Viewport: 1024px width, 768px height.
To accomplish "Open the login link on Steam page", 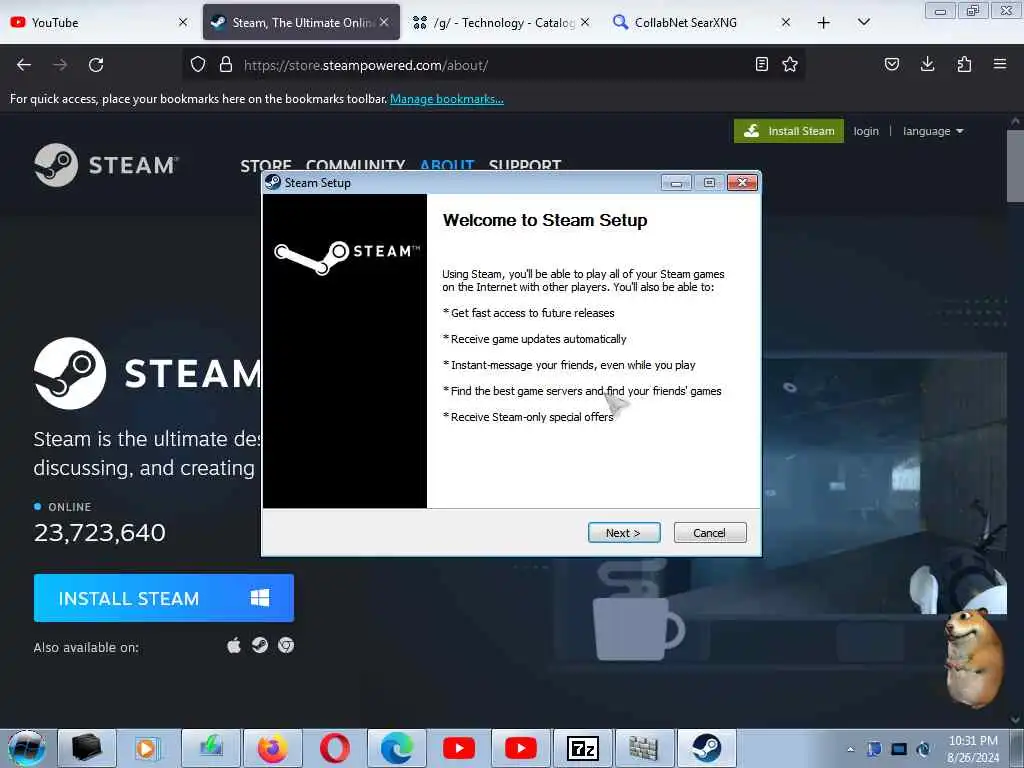I will [866, 131].
